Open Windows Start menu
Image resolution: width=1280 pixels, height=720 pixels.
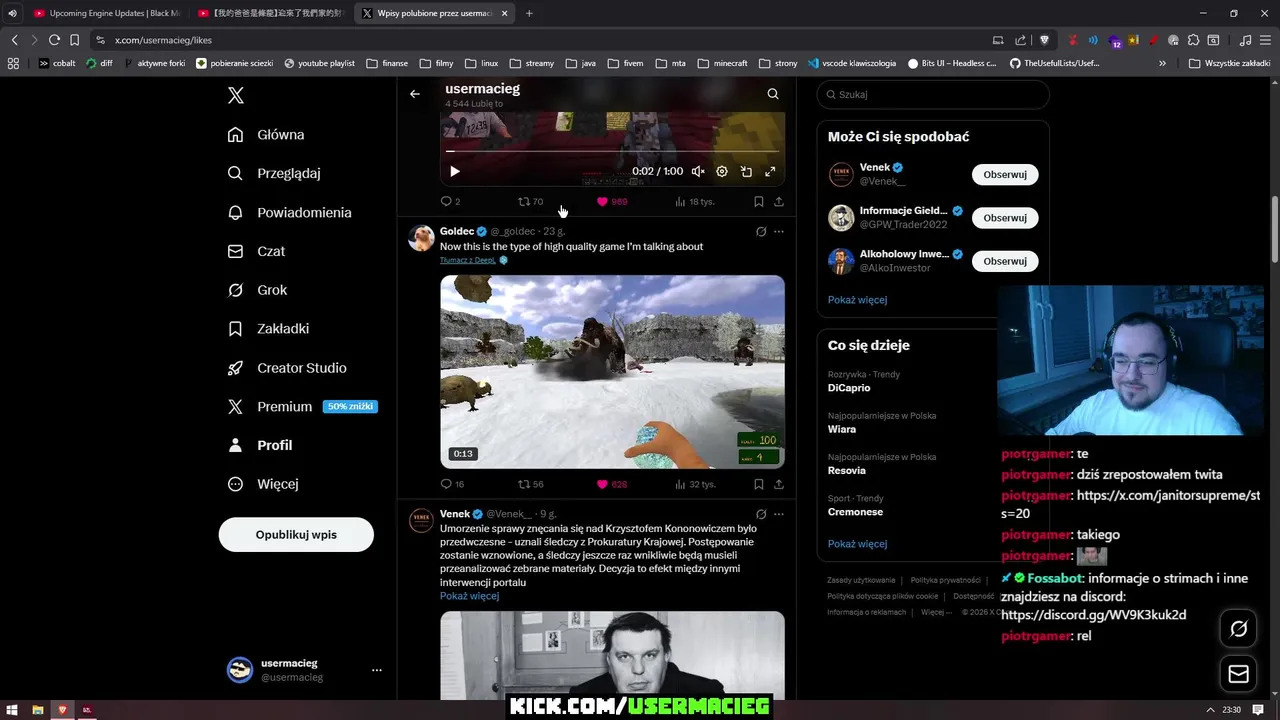(x=12, y=710)
